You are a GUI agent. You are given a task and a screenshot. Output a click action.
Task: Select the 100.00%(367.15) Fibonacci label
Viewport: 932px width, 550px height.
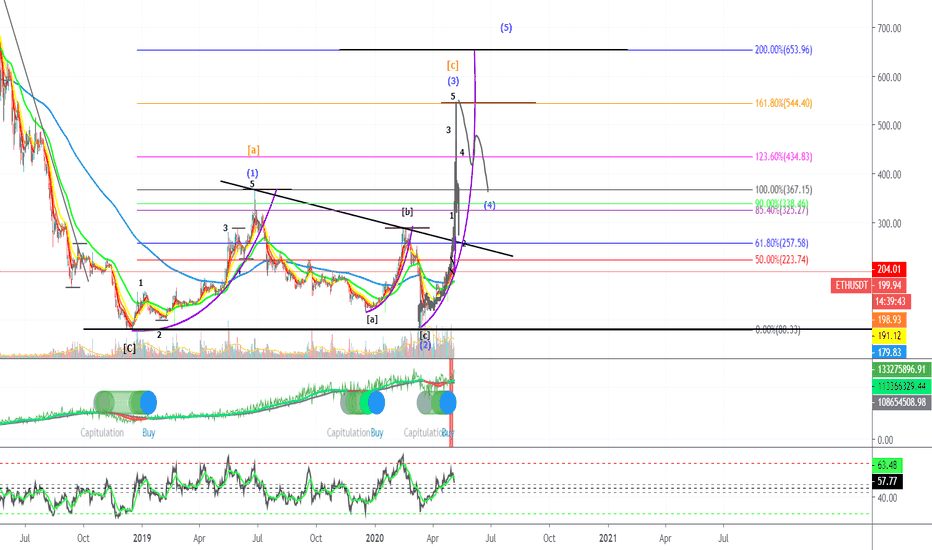click(783, 190)
